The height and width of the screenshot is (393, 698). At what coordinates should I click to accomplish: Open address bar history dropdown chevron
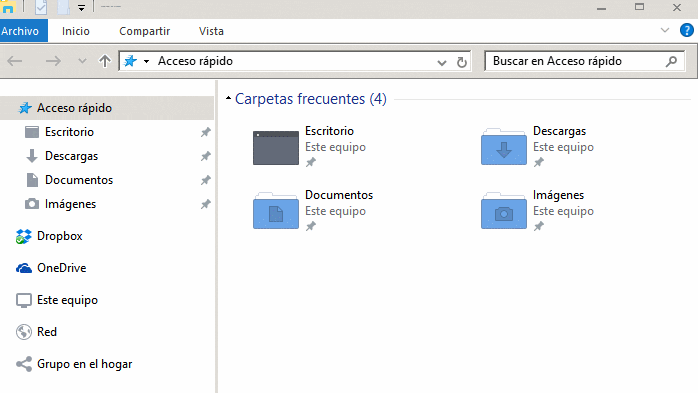(442, 62)
